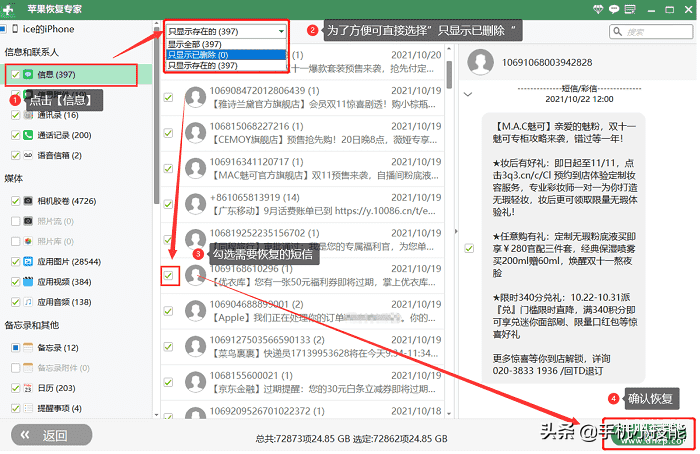Open the 【菜鸟裹裹】 delivery message row

tap(303, 347)
